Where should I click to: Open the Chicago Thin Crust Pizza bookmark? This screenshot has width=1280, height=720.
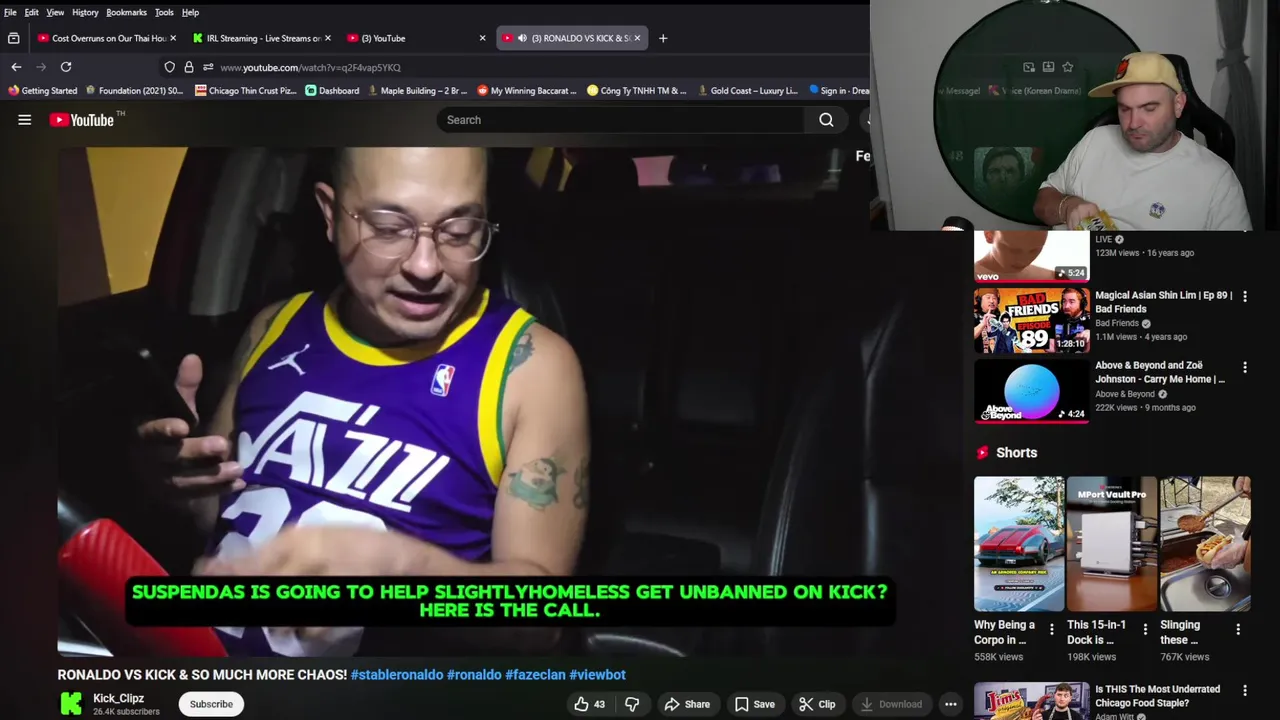[x=246, y=90]
